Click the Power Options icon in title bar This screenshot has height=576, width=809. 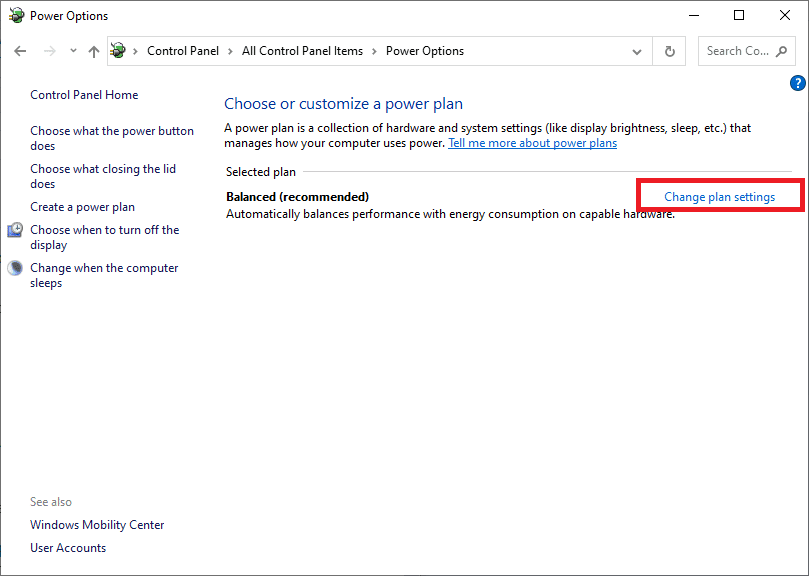pyautogui.click(x=16, y=15)
